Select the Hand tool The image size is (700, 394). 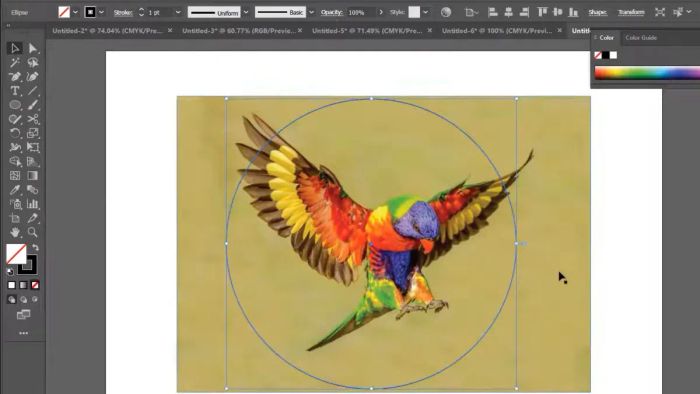(15, 232)
